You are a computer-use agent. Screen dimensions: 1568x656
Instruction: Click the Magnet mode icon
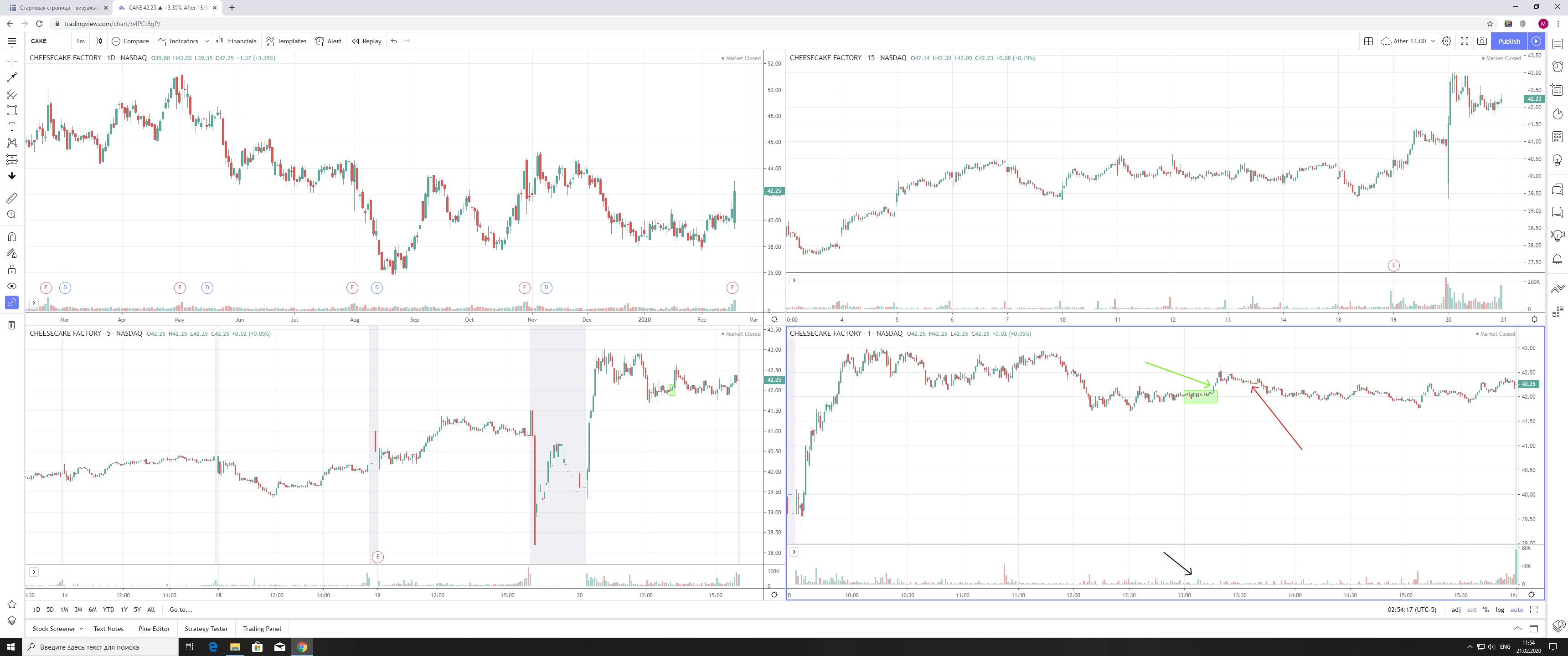[x=11, y=237]
